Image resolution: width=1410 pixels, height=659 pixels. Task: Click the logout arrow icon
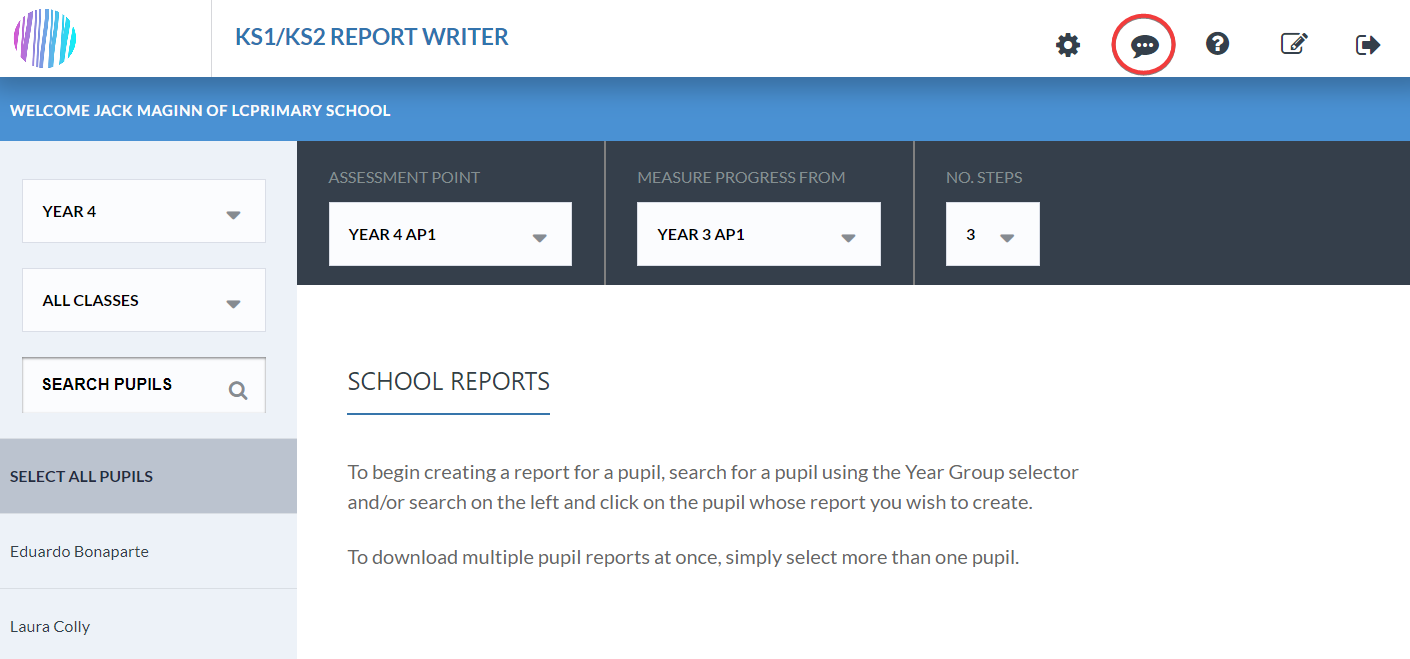(x=1368, y=45)
